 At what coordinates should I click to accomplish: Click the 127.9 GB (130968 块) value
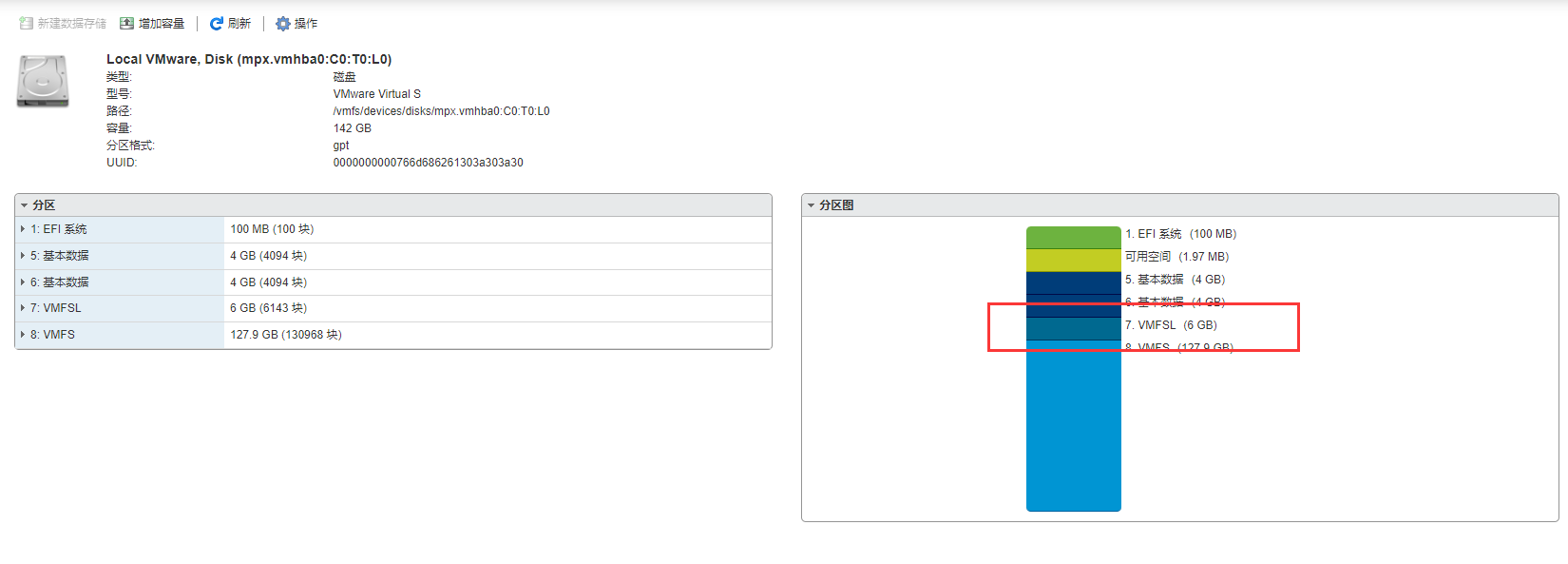click(286, 335)
